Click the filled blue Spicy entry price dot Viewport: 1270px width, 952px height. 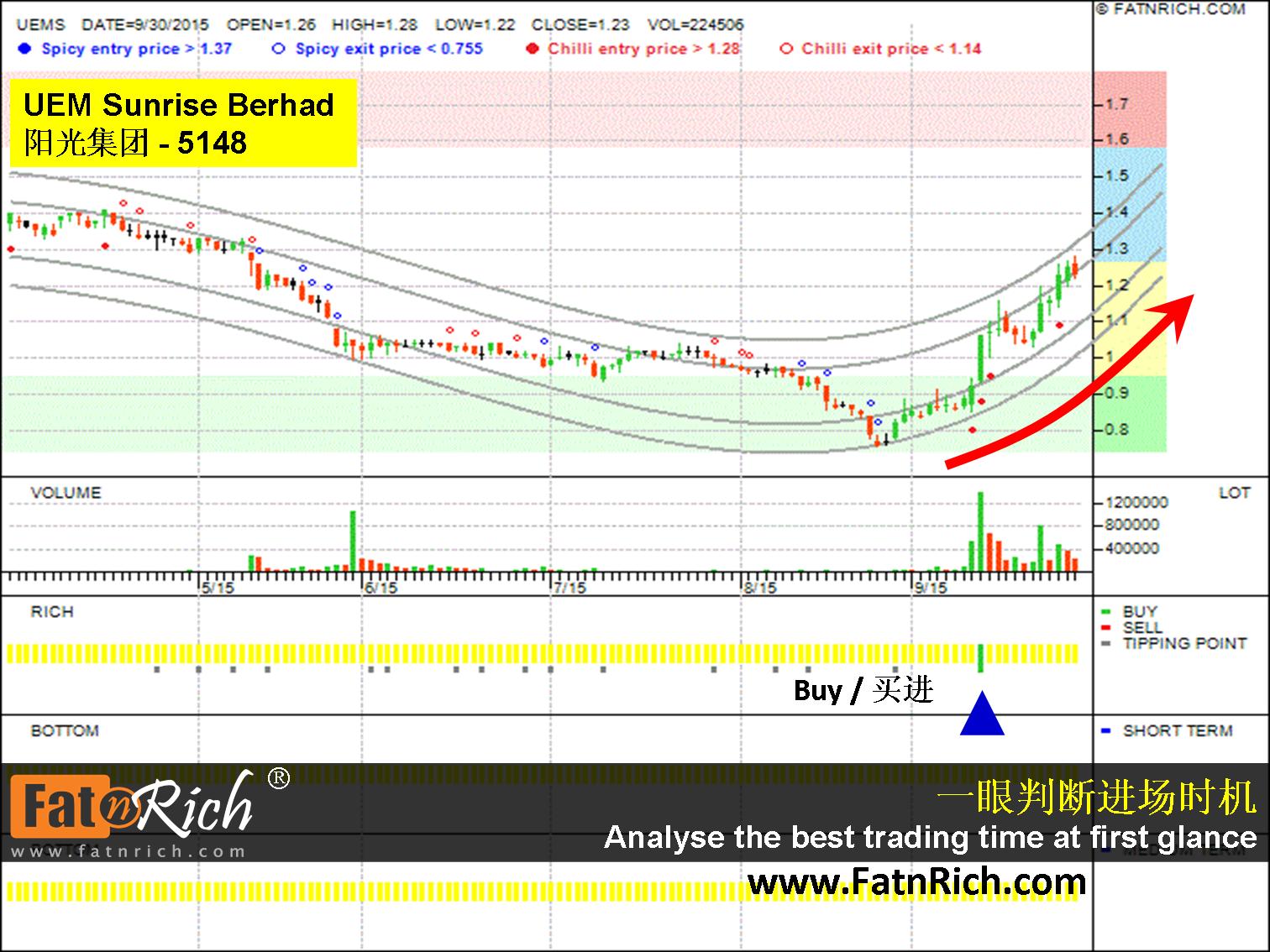pos(24,49)
